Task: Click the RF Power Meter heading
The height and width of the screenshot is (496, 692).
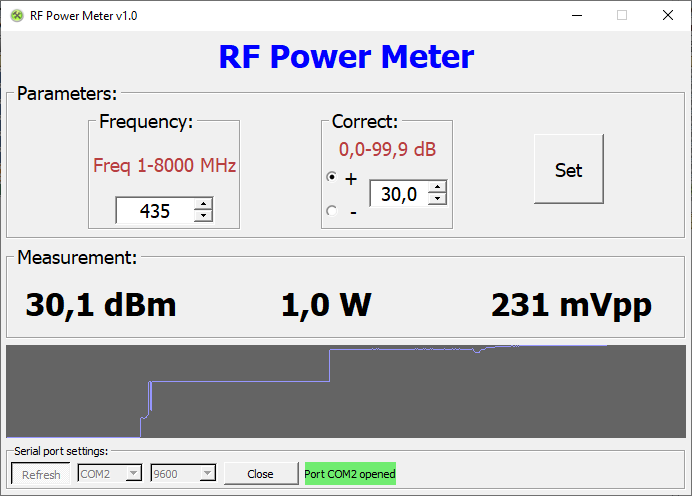Action: (x=346, y=57)
